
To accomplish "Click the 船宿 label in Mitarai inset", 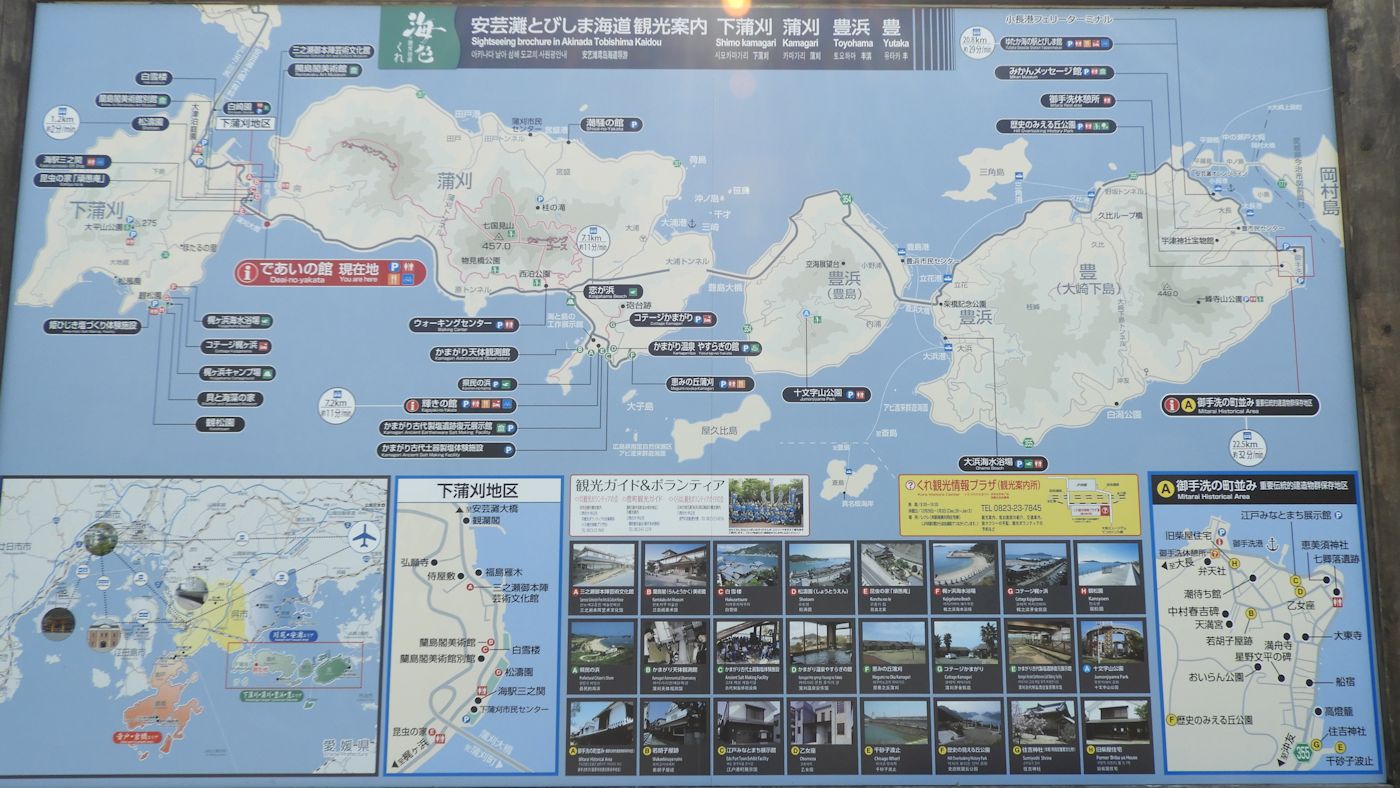I will (x=1344, y=681).
